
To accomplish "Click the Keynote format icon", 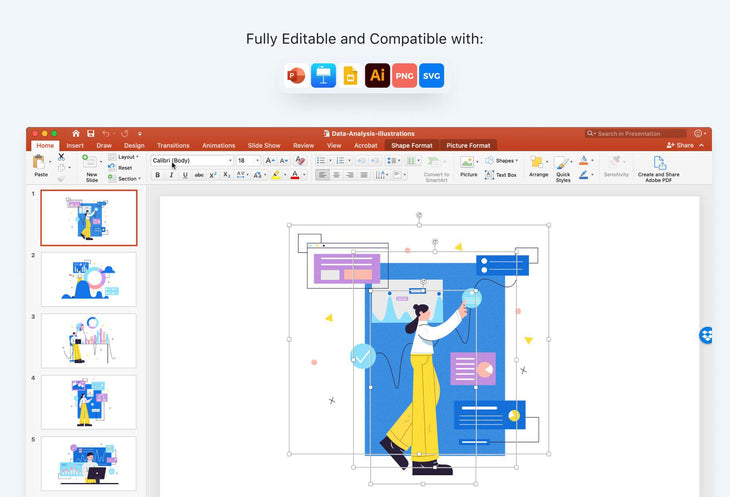I will pyautogui.click(x=323, y=76).
